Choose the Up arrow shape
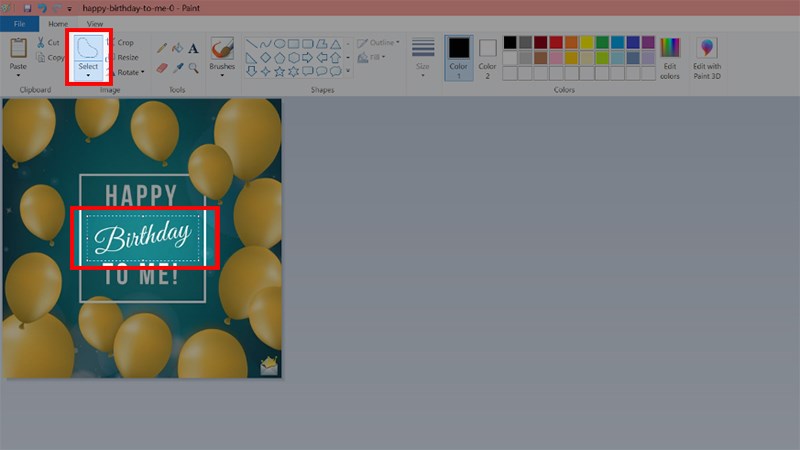Viewport: 800px width, 450px height. (x=336, y=58)
